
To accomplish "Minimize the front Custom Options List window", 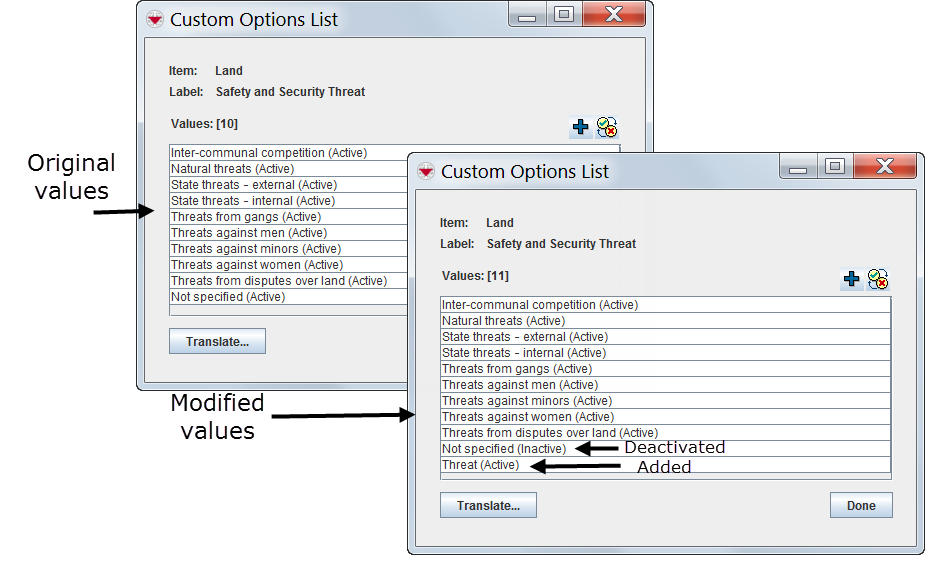I will click(799, 167).
